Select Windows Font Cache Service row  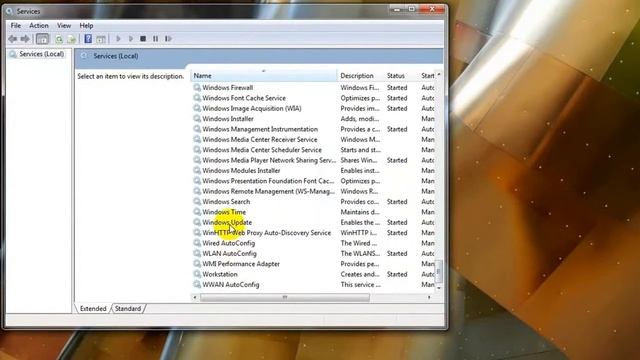(x=244, y=98)
